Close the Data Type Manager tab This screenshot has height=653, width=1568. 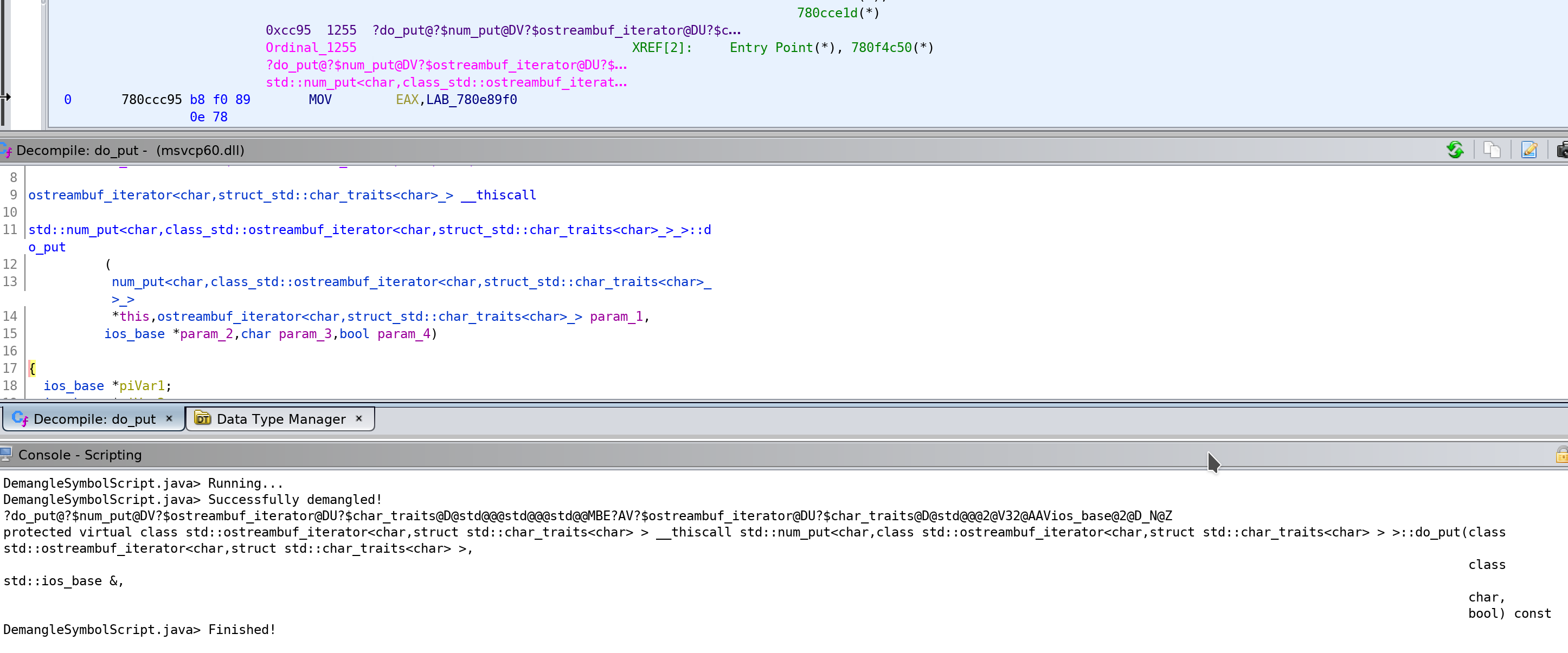click(359, 419)
